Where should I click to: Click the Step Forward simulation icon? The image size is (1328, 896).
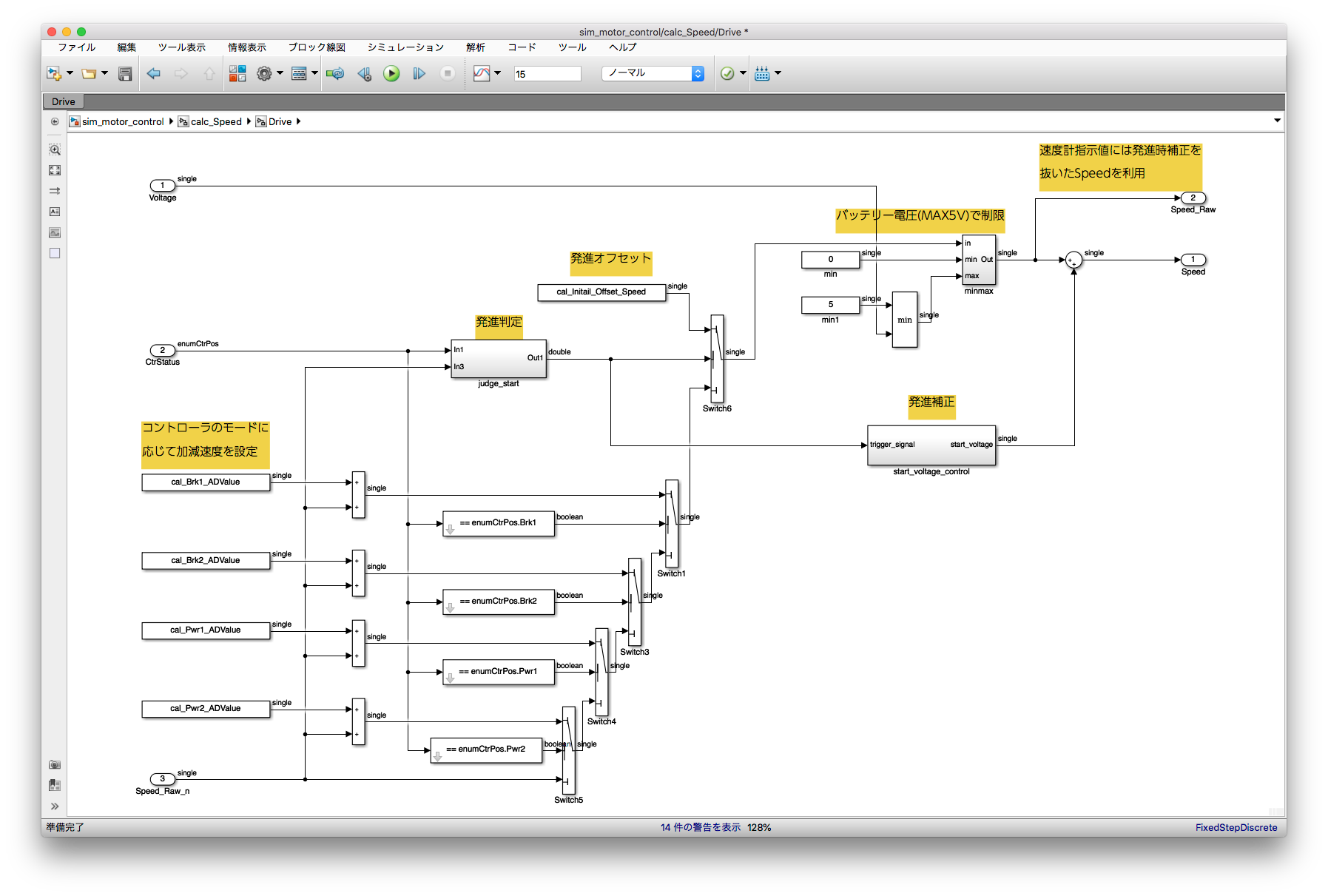419,73
